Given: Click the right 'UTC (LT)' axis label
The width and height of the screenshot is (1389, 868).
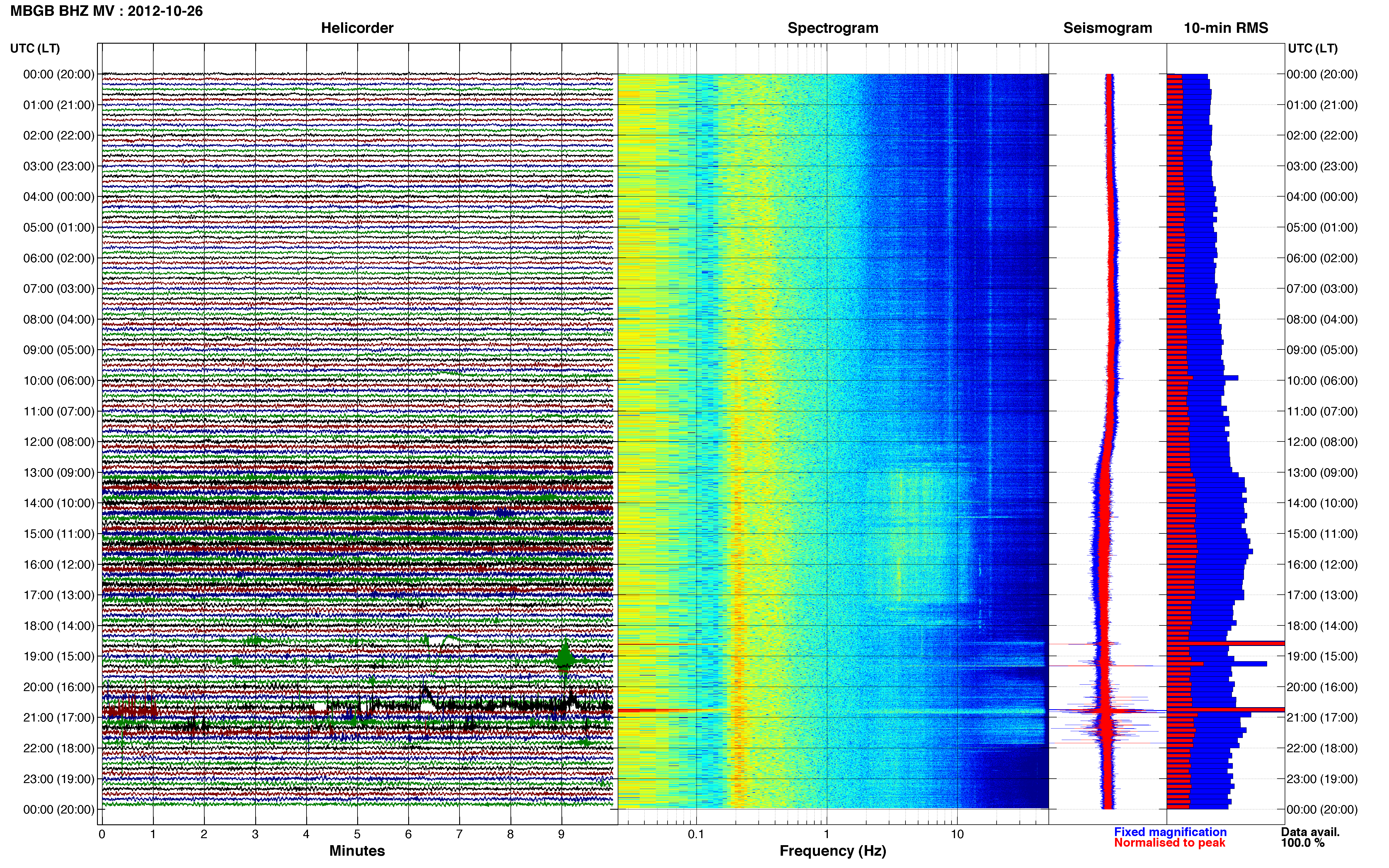Looking at the screenshot, I should tap(1313, 48).
